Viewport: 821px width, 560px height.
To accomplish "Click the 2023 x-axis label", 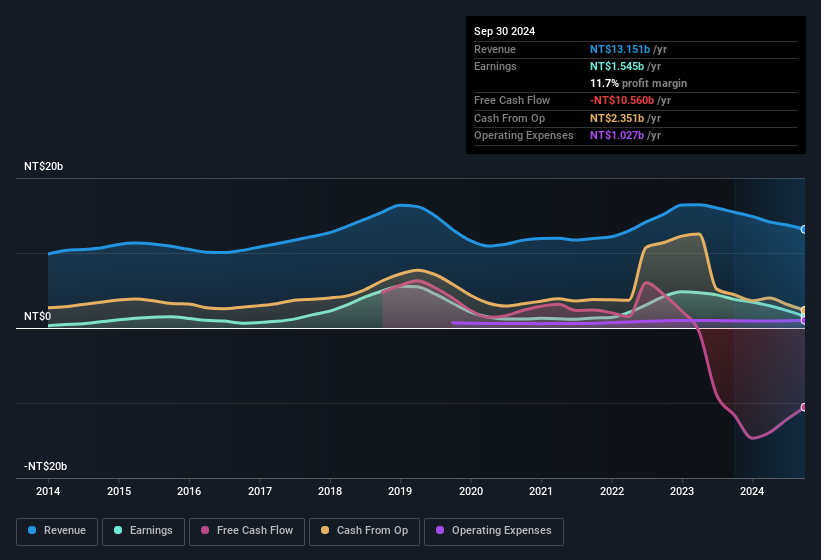I will tap(682, 491).
